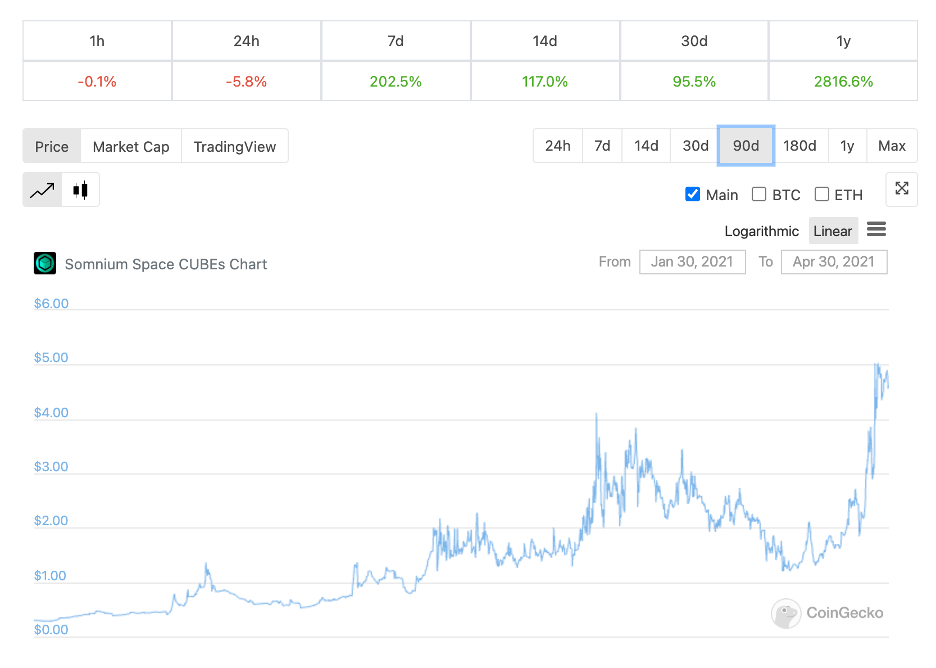Click the Somnium Space CUBEs logo icon

point(45,263)
